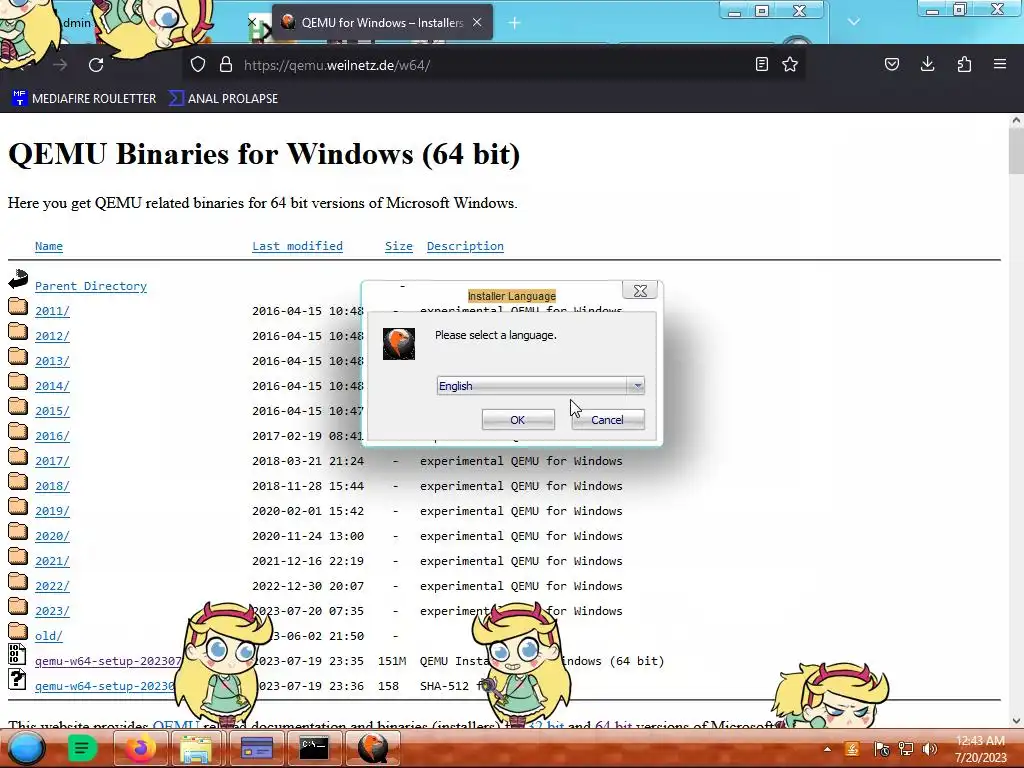Open the 158-byte qemu-w64-setup SHA-512 file link
The height and width of the screenshot is (768, 1024).
pyautogui.click(x=104, y=686)
